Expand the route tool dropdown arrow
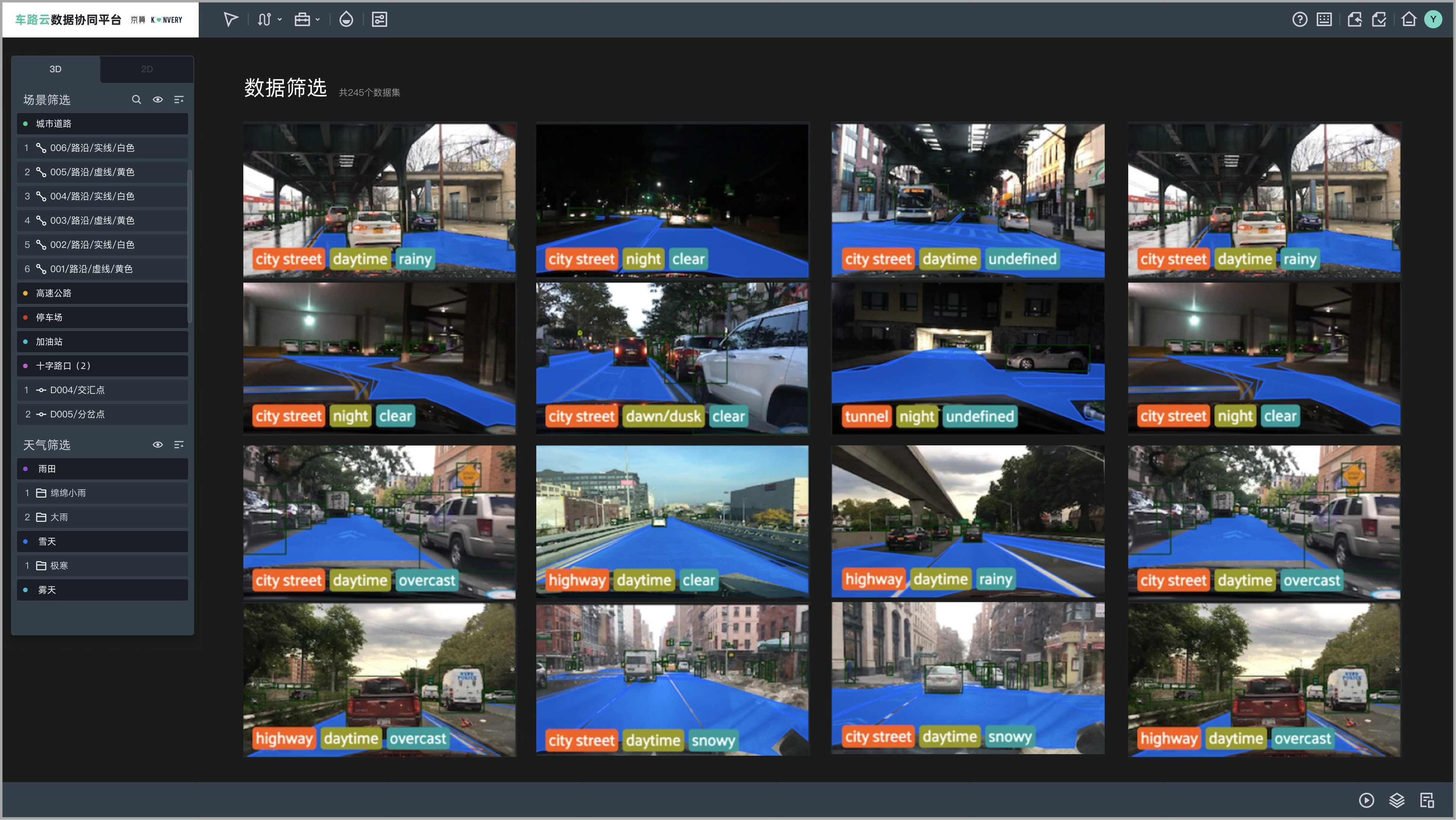Image resolution: width=1456 pixels, height=820 pixels. point(280,20)
